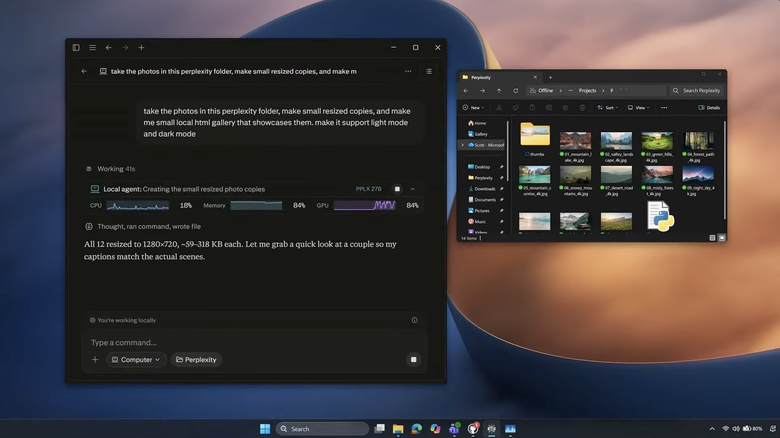Viewport: 780px width, 438px height.
Task: Add an attachment with the plus button
Action: tap(95, 359)
